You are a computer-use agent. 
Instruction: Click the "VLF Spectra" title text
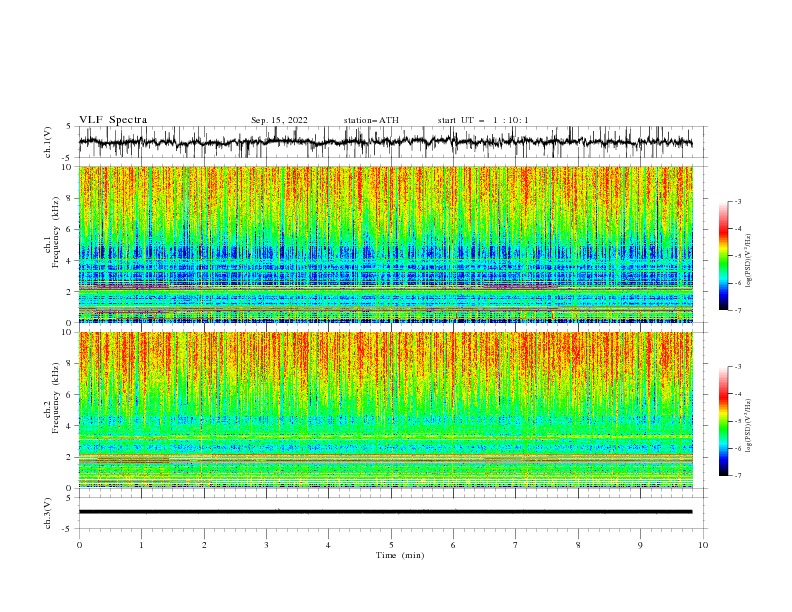[x=113, y=120]
